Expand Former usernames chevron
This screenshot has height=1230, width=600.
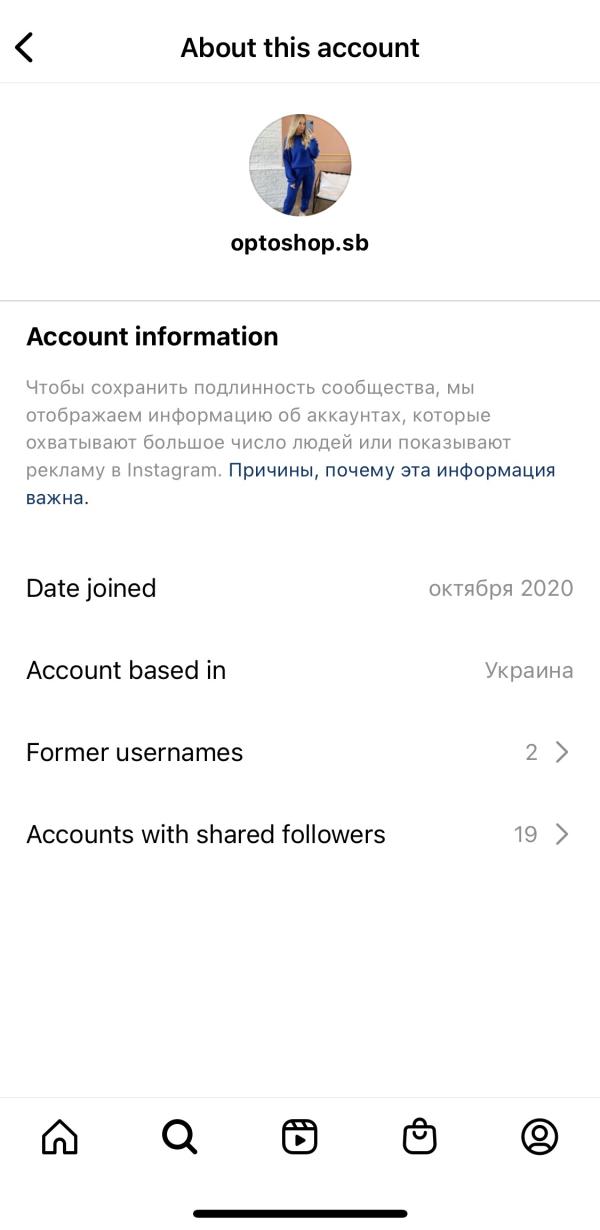[562, 752]
